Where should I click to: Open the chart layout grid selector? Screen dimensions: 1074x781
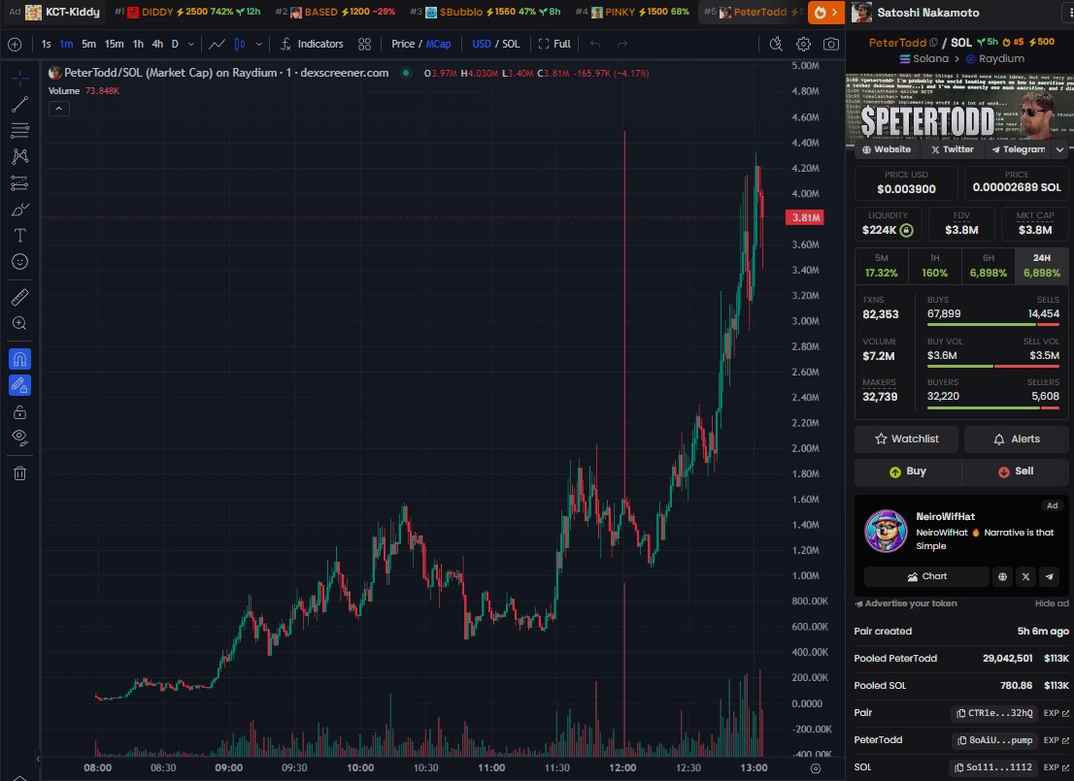[x=364, y=45]
